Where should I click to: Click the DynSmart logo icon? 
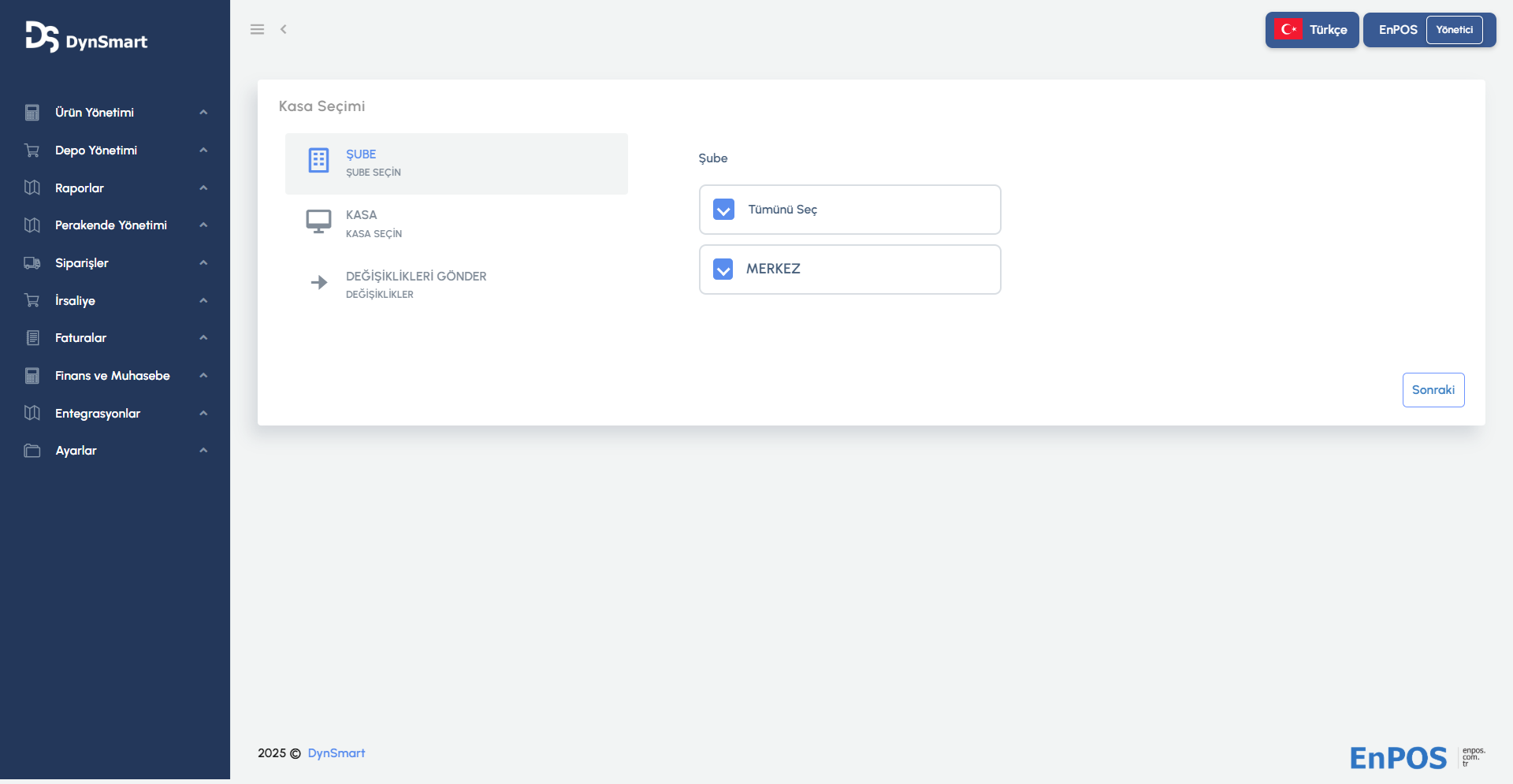pyautogui.click(x=42, y=37)
